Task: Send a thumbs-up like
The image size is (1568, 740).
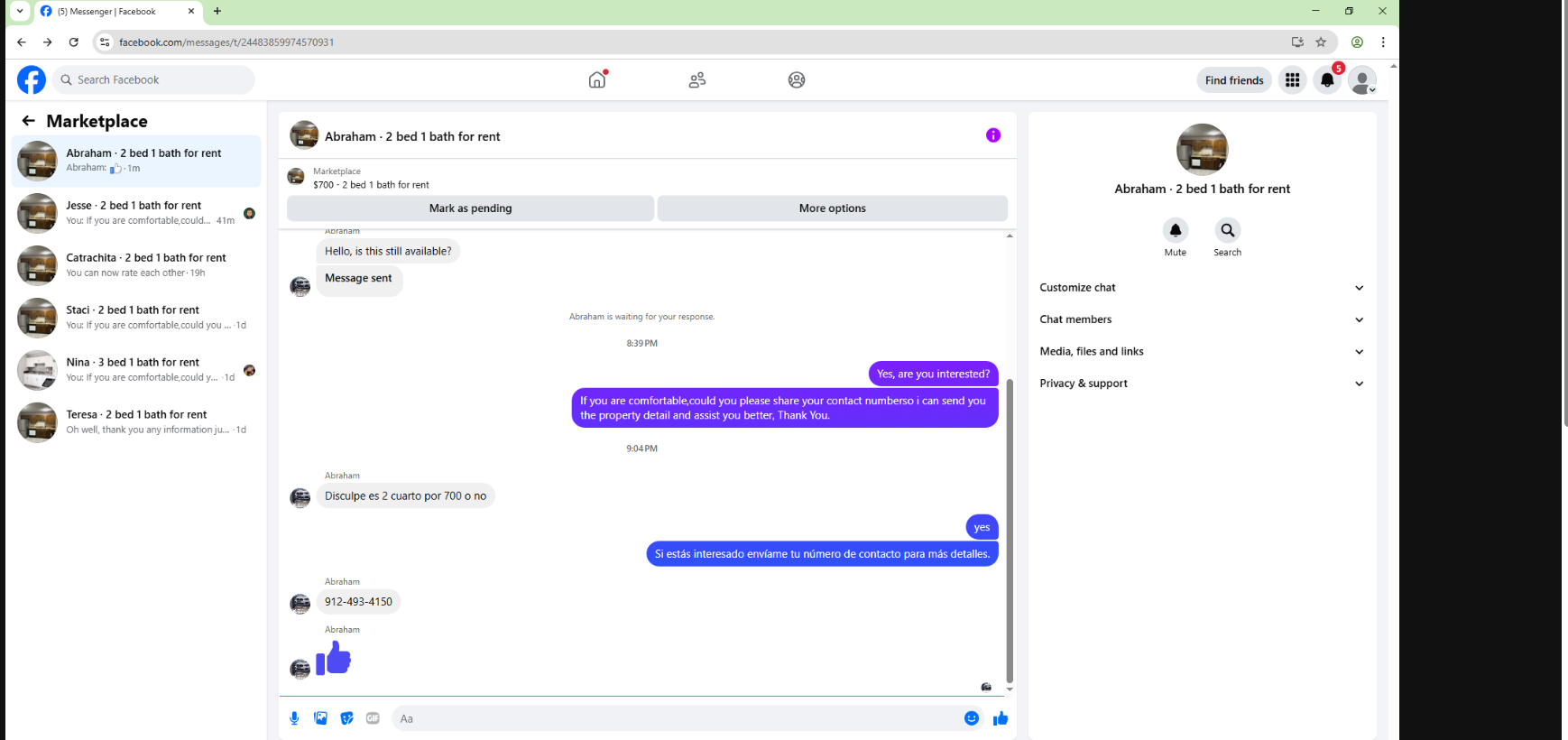Action: click(1001, 718)
